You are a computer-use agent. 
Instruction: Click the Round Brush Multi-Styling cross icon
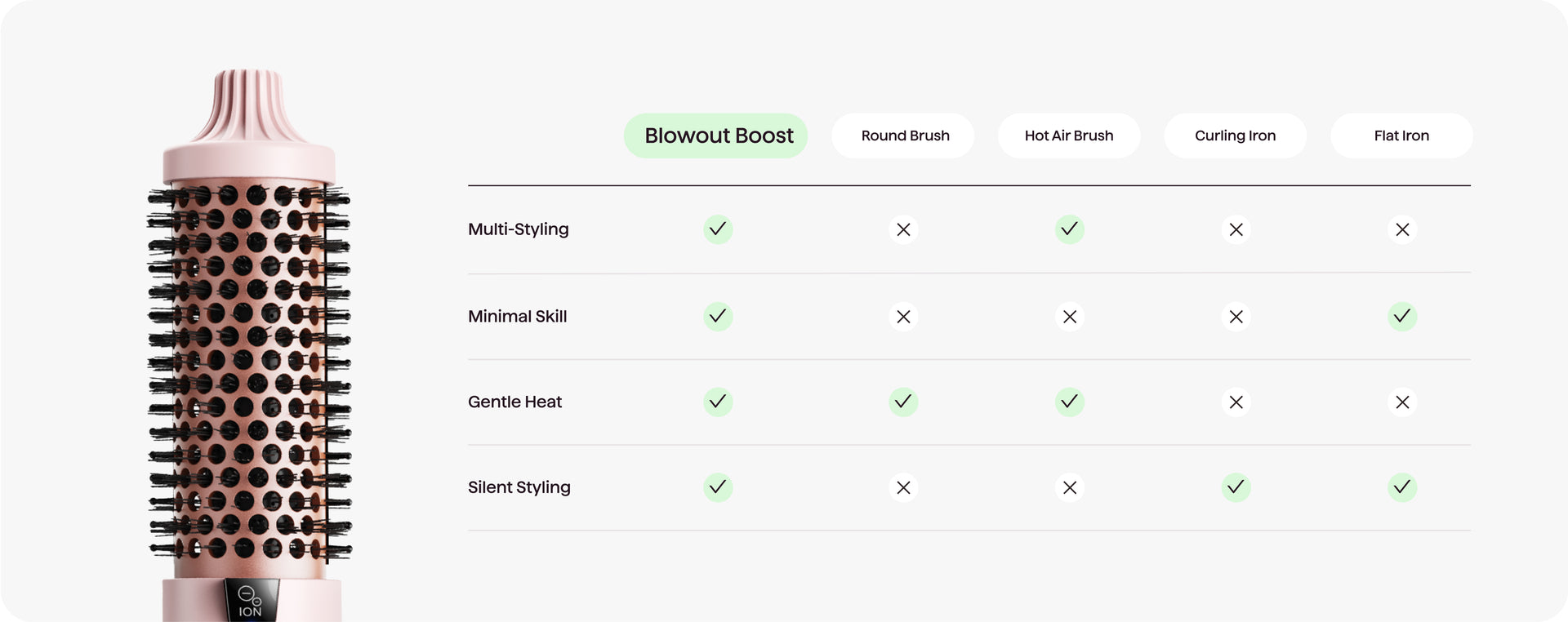[x=903, y=229]
